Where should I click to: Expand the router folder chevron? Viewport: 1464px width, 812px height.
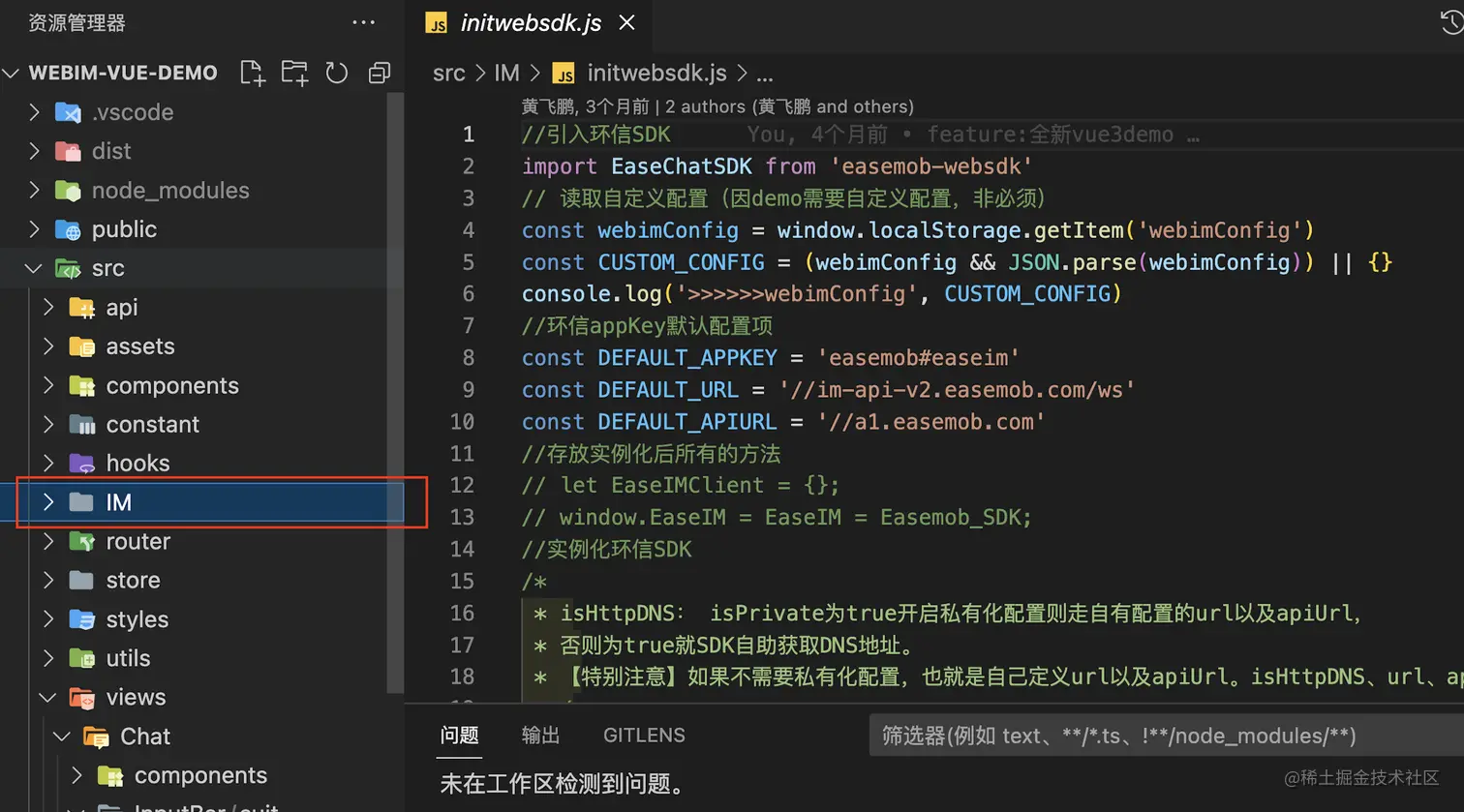click(x=48, y=542)
